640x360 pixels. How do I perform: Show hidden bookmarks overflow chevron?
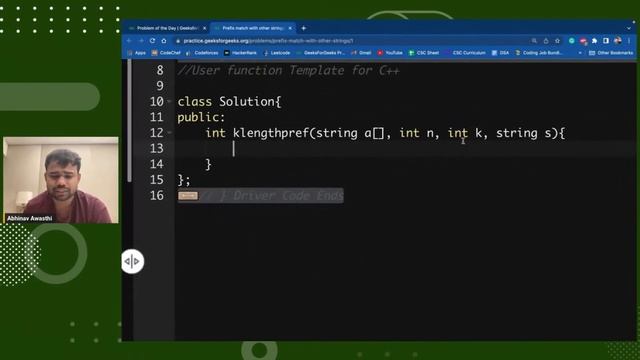[580, 53]
